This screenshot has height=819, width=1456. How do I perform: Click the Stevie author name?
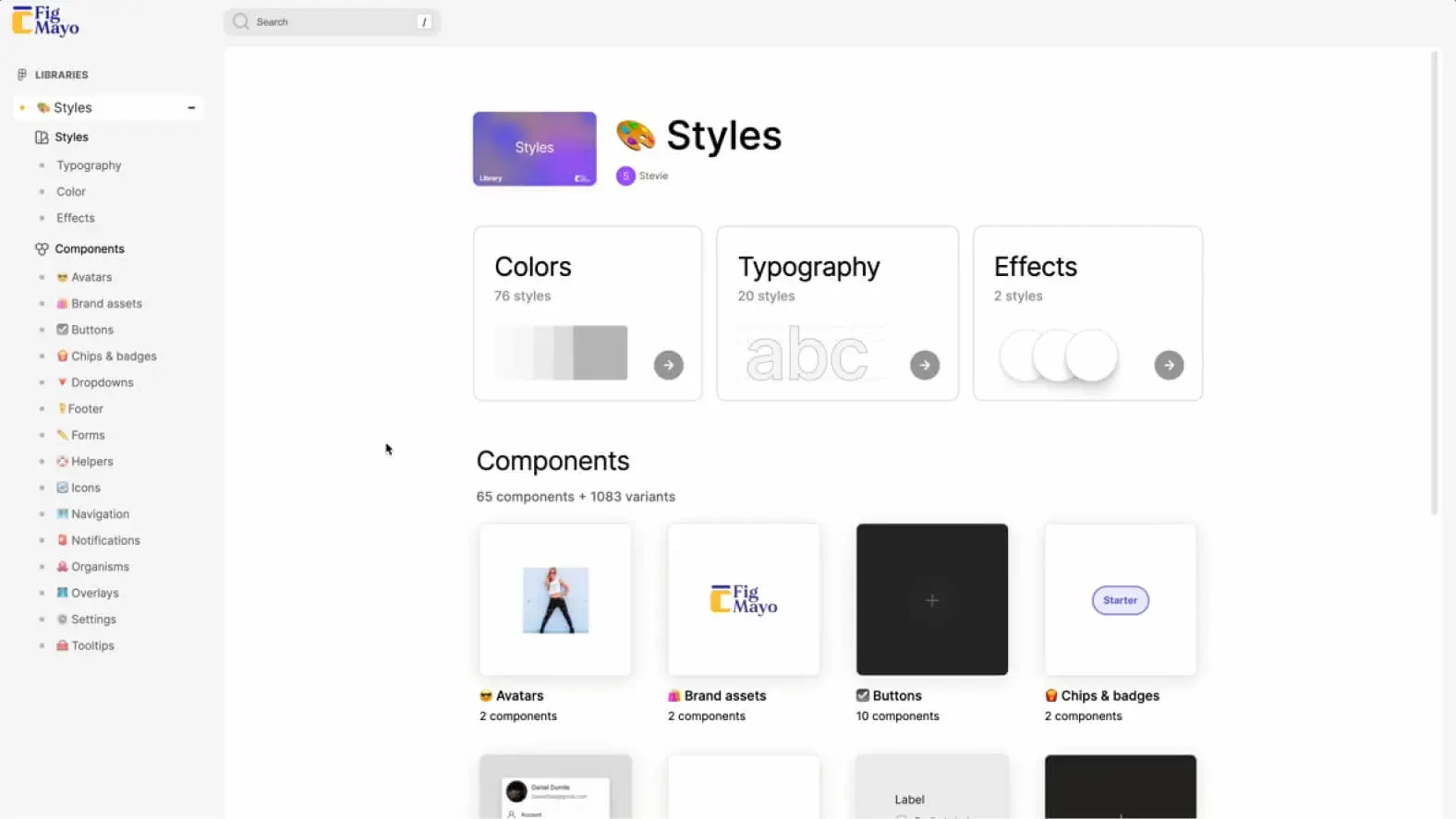[x=653, y=175]
